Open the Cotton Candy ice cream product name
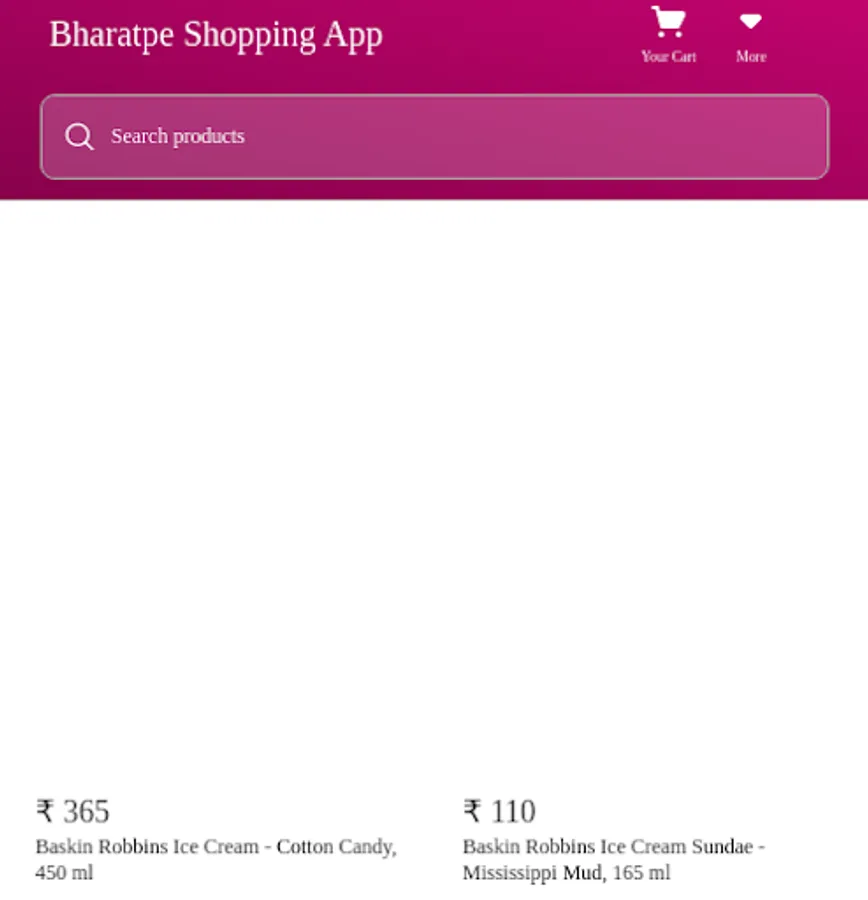868x900 pixels. coord(216,859)
